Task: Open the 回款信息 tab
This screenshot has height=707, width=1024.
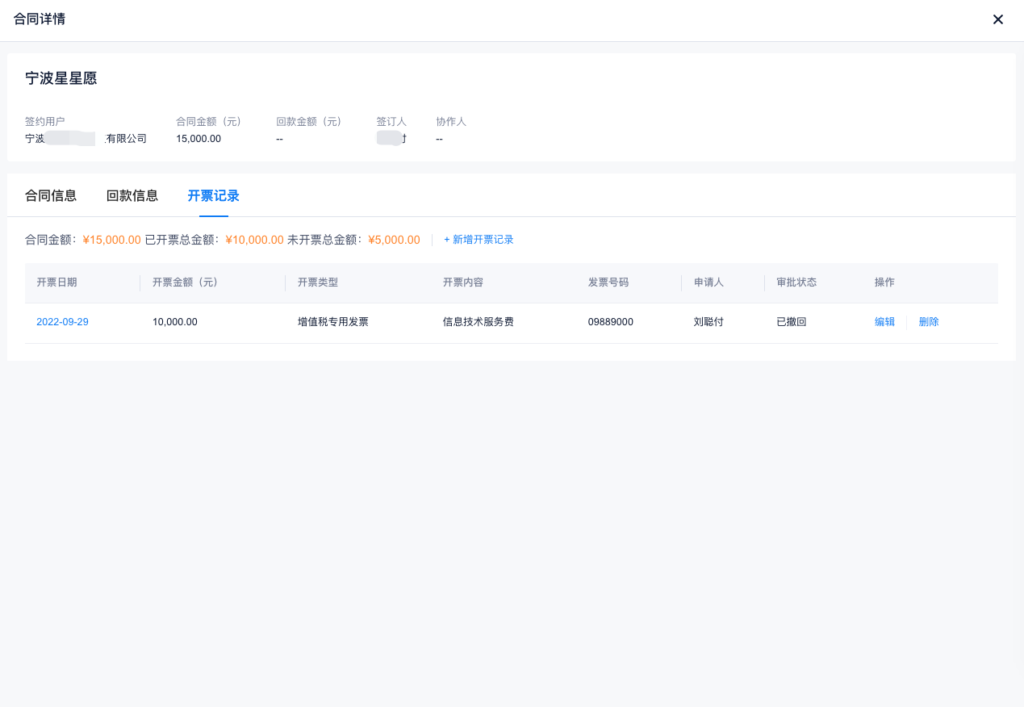Action: [x=132, y=196]
